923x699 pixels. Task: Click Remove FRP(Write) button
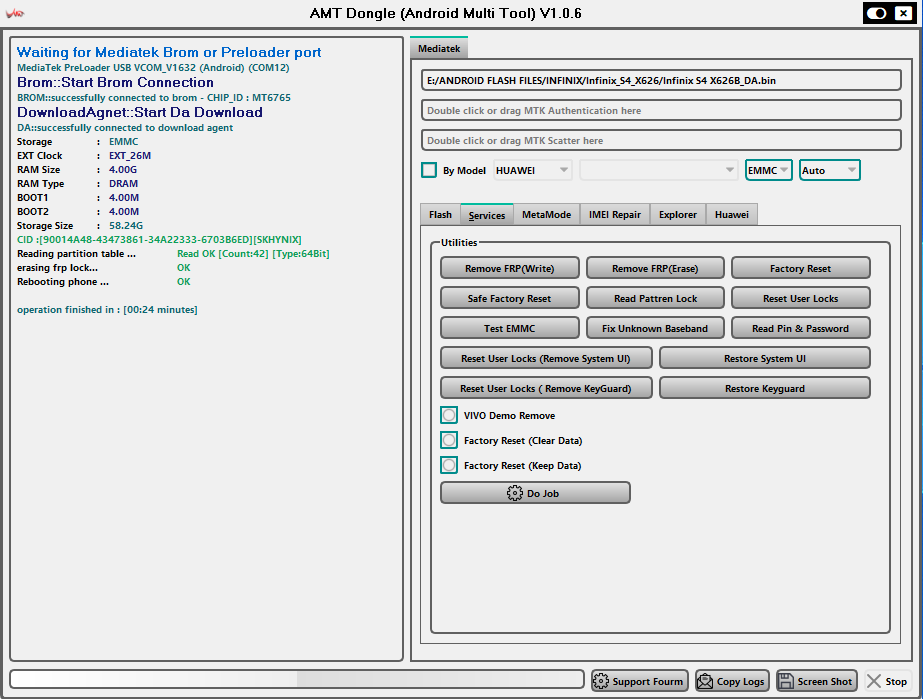[510, 268]
